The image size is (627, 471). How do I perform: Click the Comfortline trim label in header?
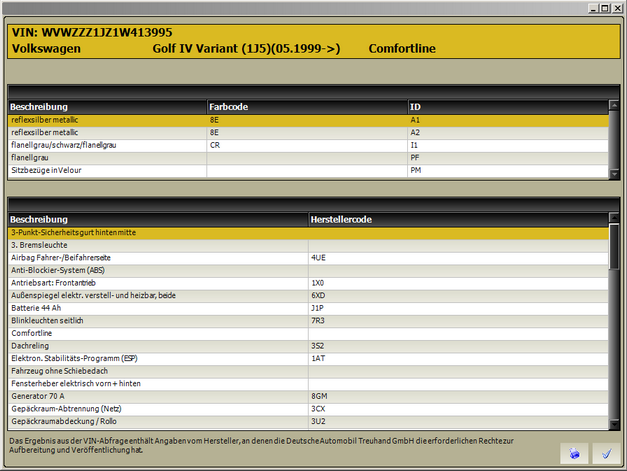[x=402, y=49]
